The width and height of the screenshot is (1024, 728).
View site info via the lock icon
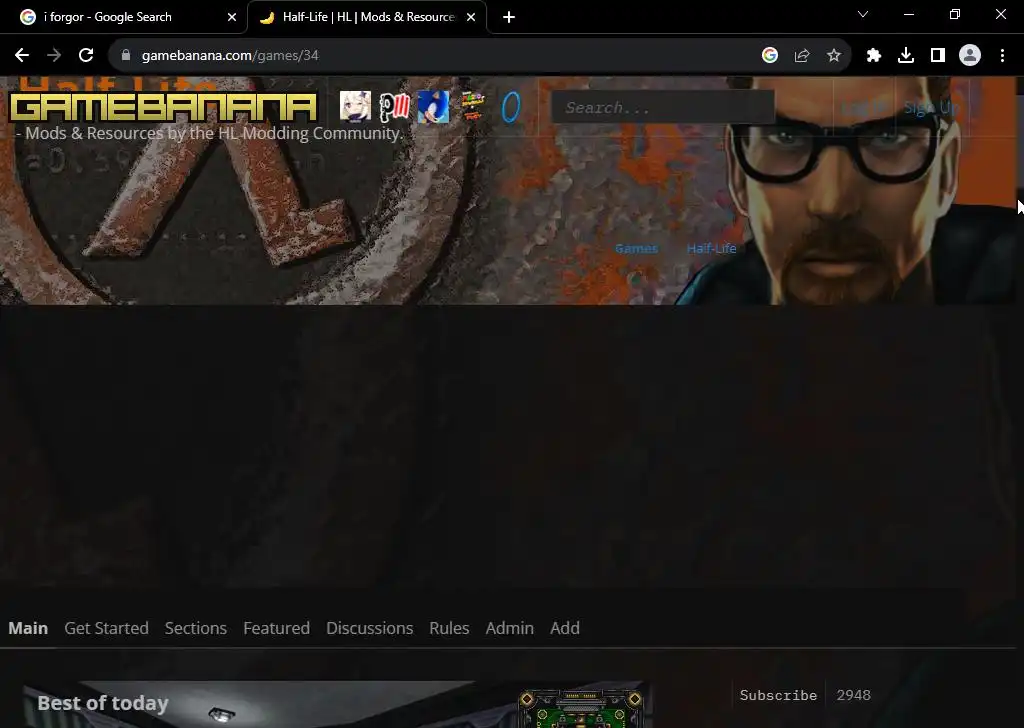(126, 55)
